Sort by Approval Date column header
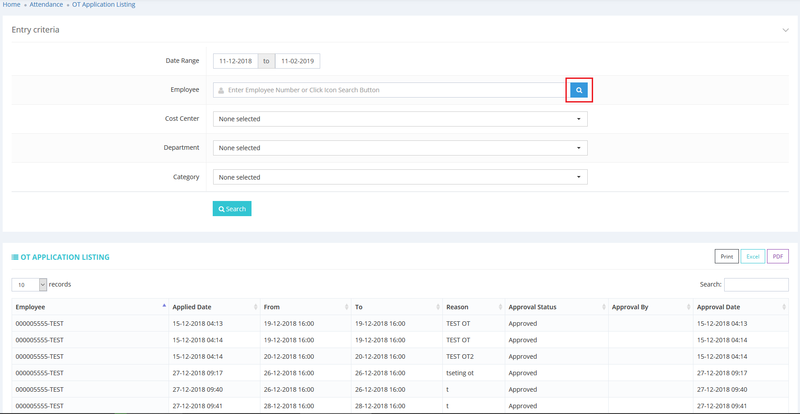Image resolution: width=800 pixels, height=414 pixels. point(741,307)
